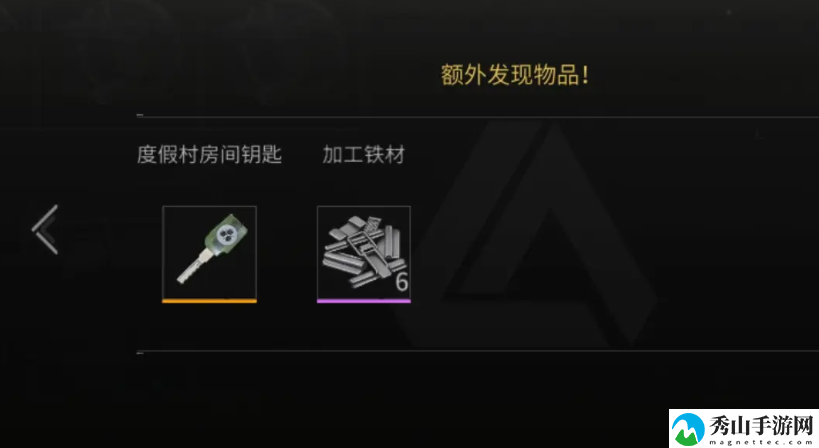Screen dimensions: 819x448
Task: Click the 额外发现物品! heading
Action: point(515,75)
